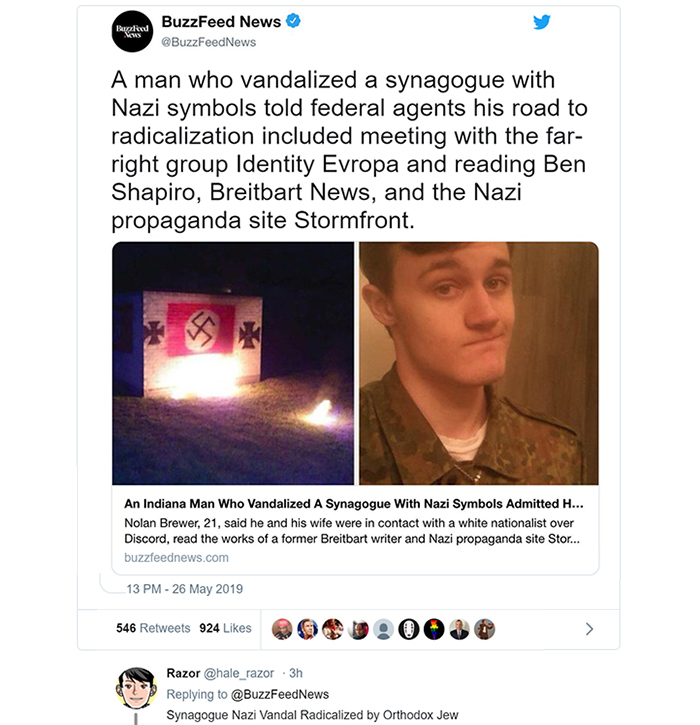Open the man in camouflage photo
The image size is (700, 725).
click(x=479, y=363)
